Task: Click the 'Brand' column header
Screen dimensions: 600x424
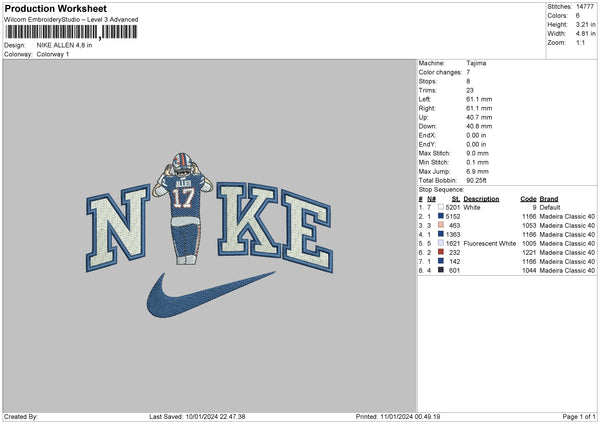Action: pyautogui.click(x=549, y=199)
